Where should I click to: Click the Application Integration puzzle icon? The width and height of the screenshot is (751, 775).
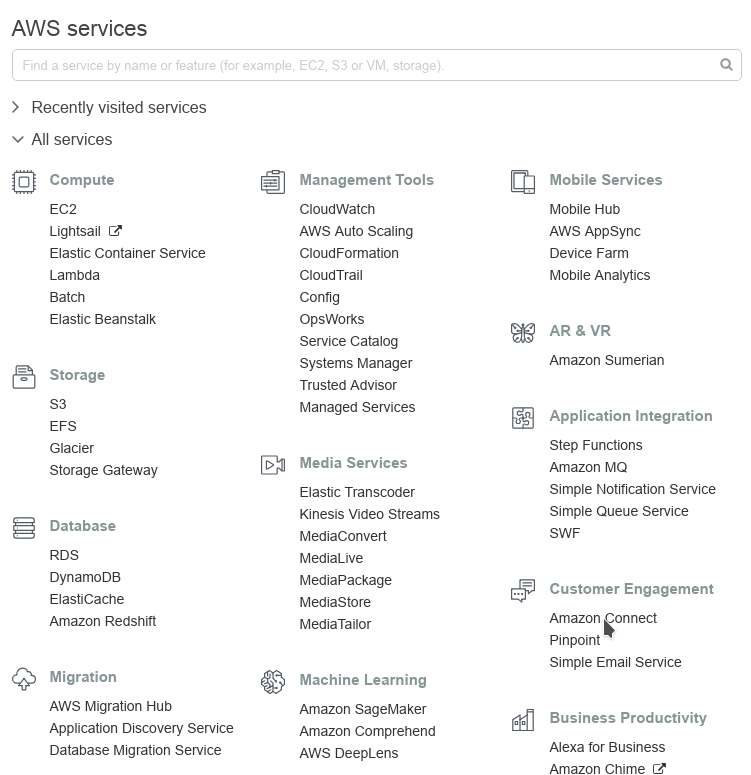coord(523,418)
